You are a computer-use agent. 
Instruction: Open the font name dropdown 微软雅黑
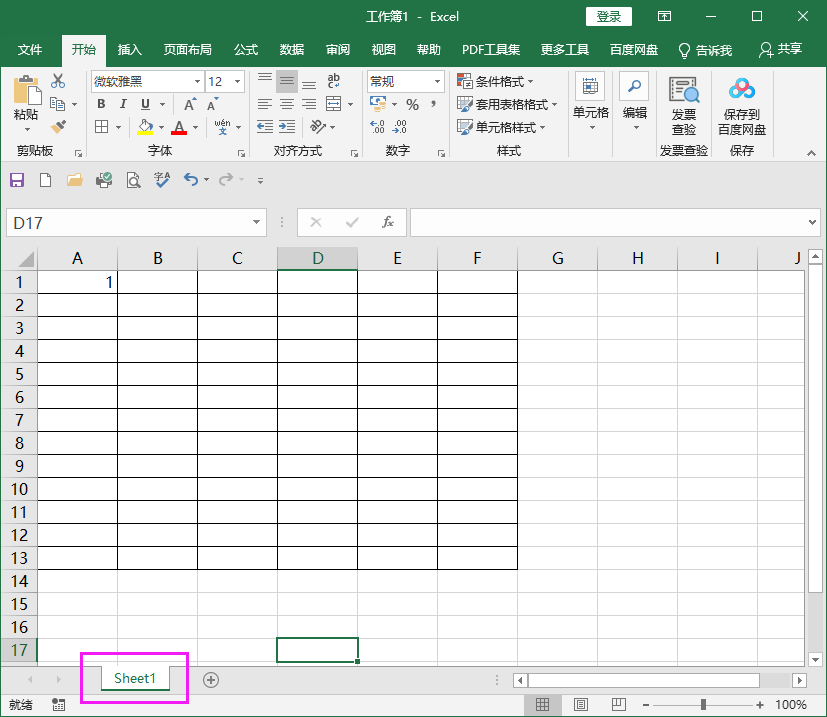coord(196,81)
